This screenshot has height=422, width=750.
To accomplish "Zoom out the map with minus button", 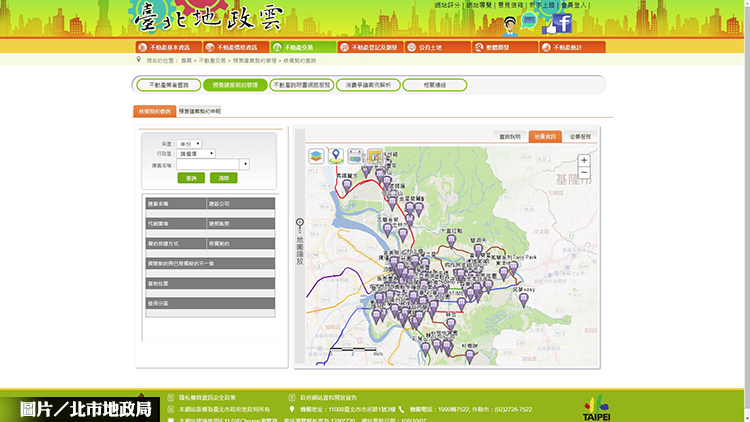I will tap(584, 173).
